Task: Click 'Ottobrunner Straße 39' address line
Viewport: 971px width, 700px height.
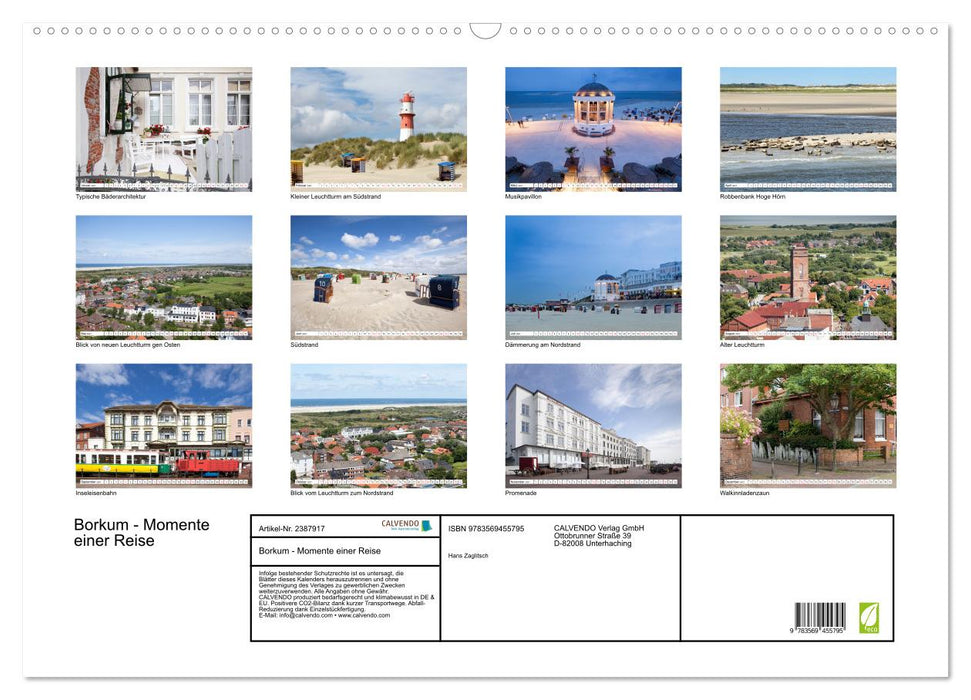Action: (x=593, y=536)
